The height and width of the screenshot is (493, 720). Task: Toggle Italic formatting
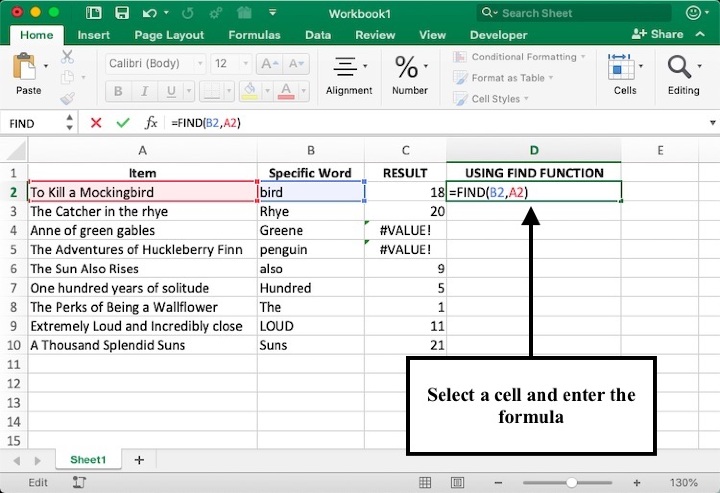144,91
